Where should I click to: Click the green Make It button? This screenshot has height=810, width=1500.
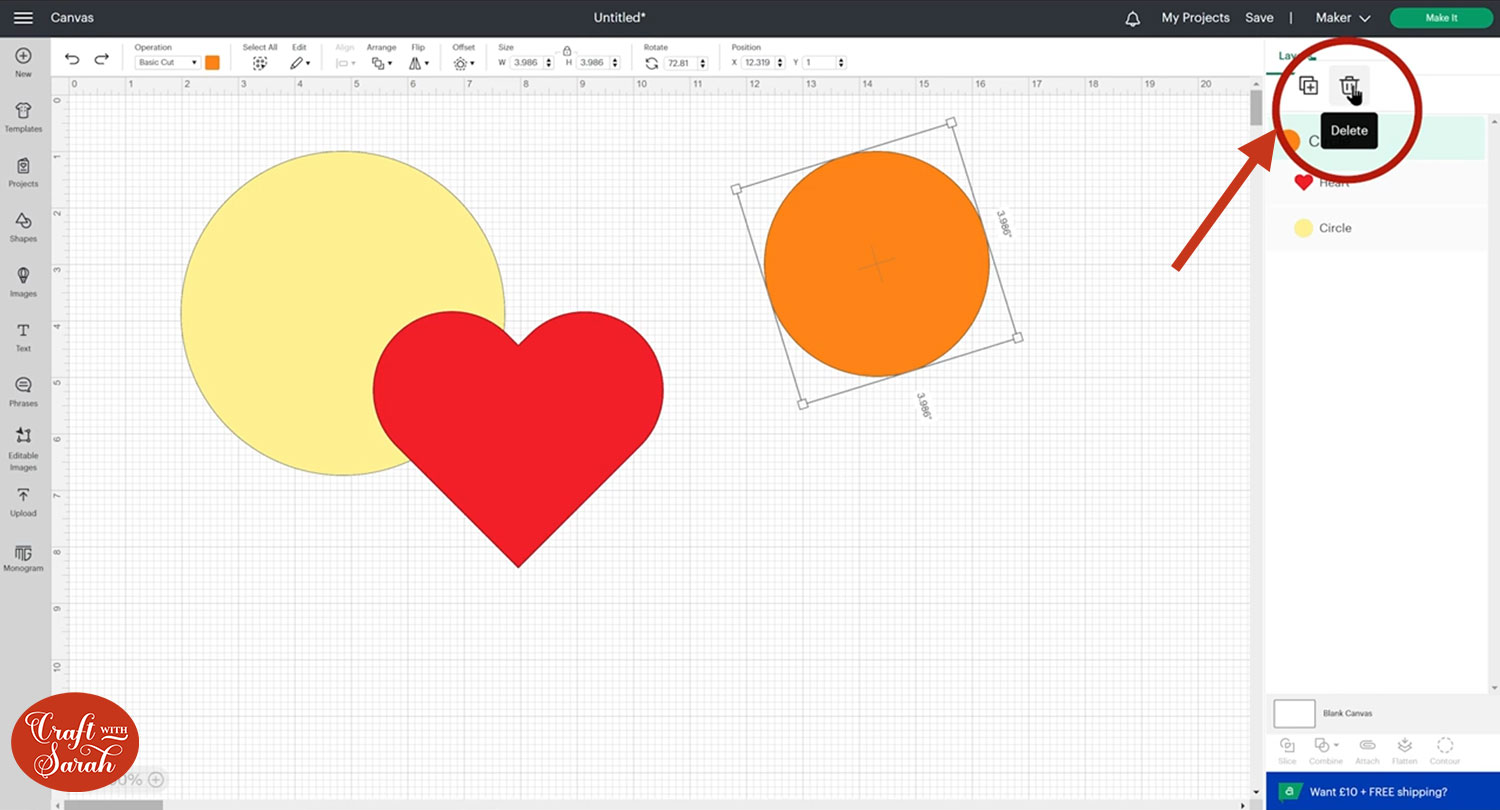(x=1440, y=18)
